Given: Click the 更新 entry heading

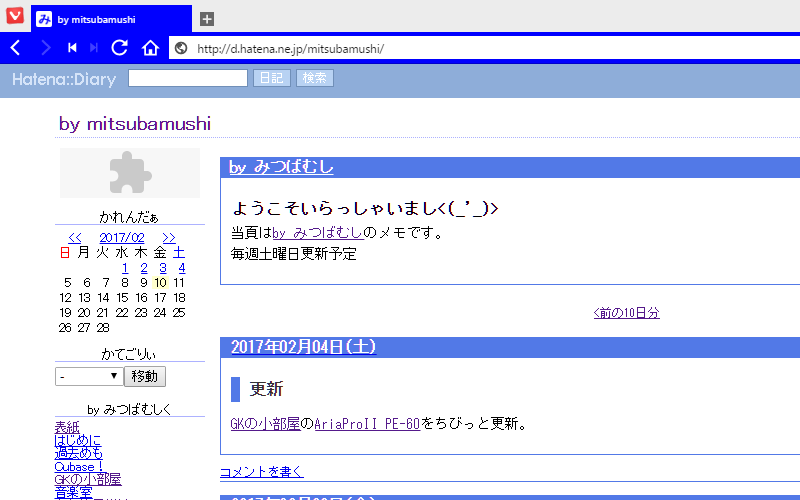Looking at the screenshot, I should [266, 389].
